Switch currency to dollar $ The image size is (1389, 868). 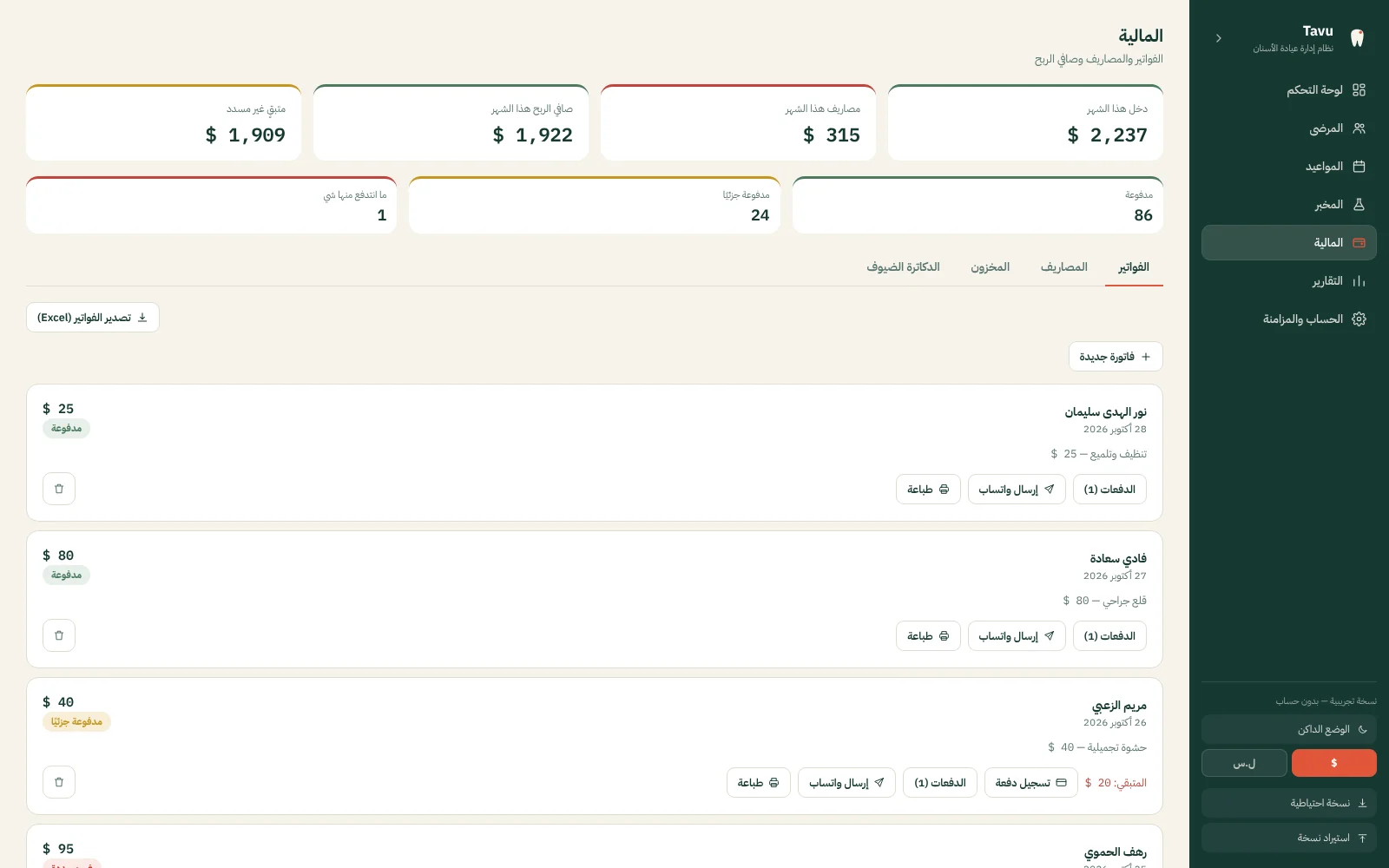click(x=1333, y=763)
